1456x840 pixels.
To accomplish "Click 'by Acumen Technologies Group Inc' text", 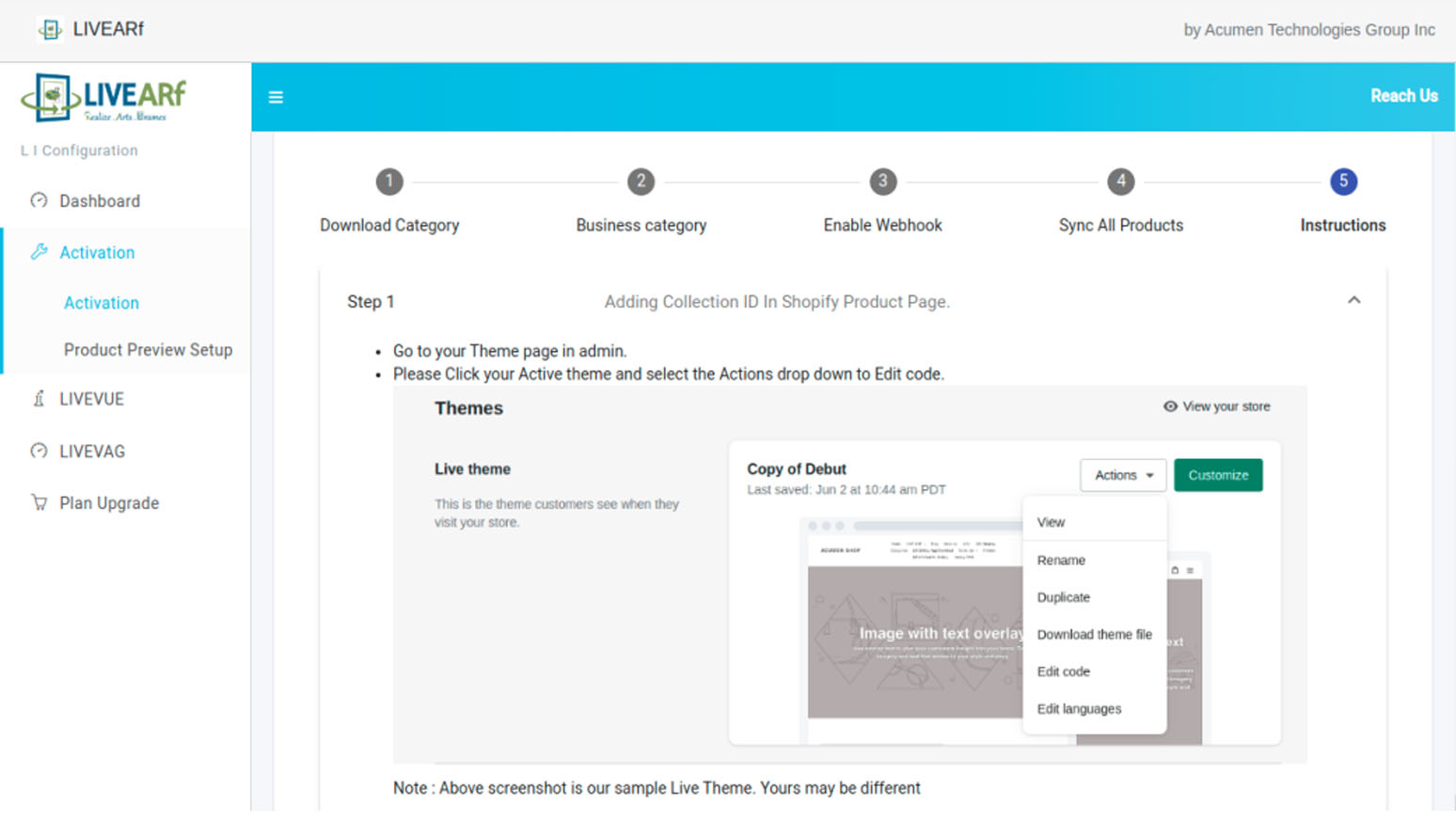I will [x=1309, y=30].
